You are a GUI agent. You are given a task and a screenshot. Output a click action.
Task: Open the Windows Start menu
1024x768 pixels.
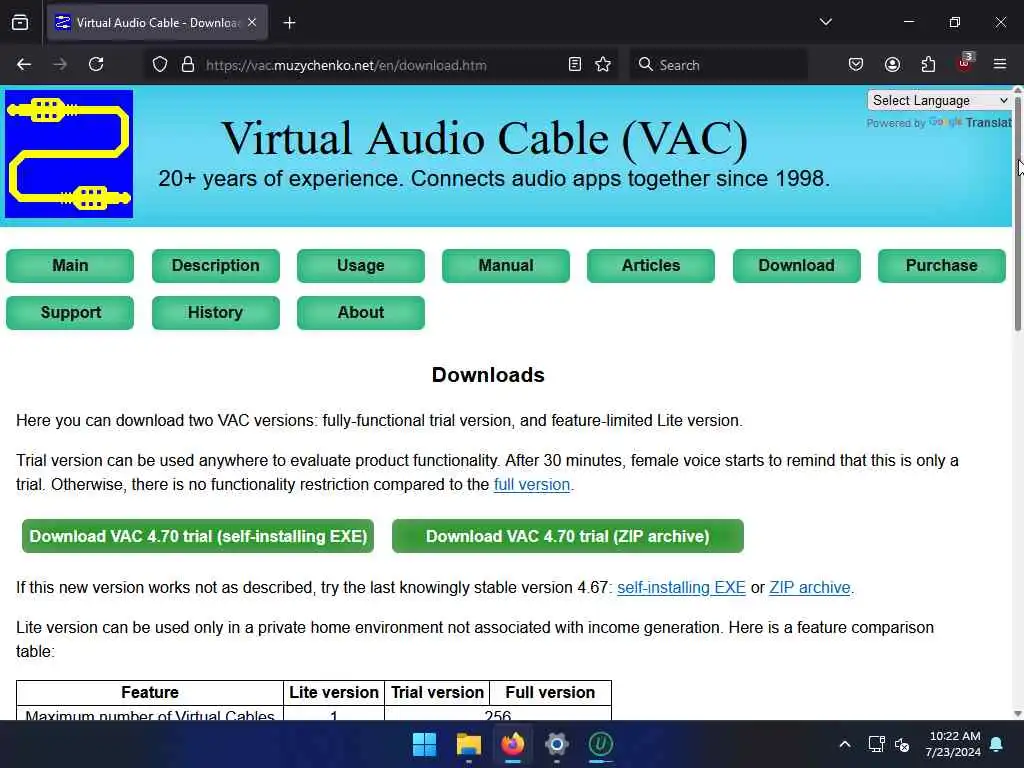(x=424, y=744)
